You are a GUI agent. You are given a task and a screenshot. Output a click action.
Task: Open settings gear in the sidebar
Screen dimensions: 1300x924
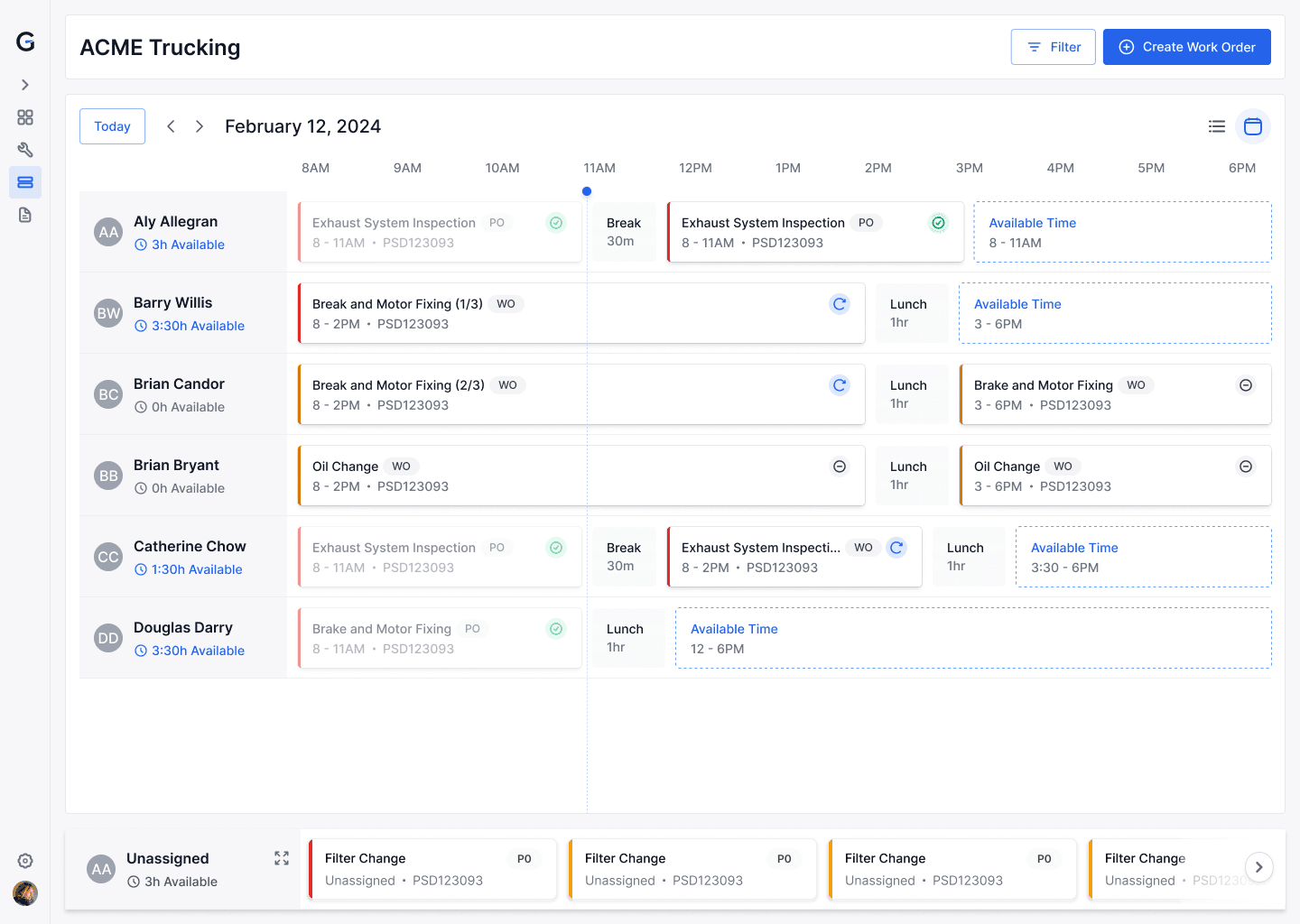[25, 861]
